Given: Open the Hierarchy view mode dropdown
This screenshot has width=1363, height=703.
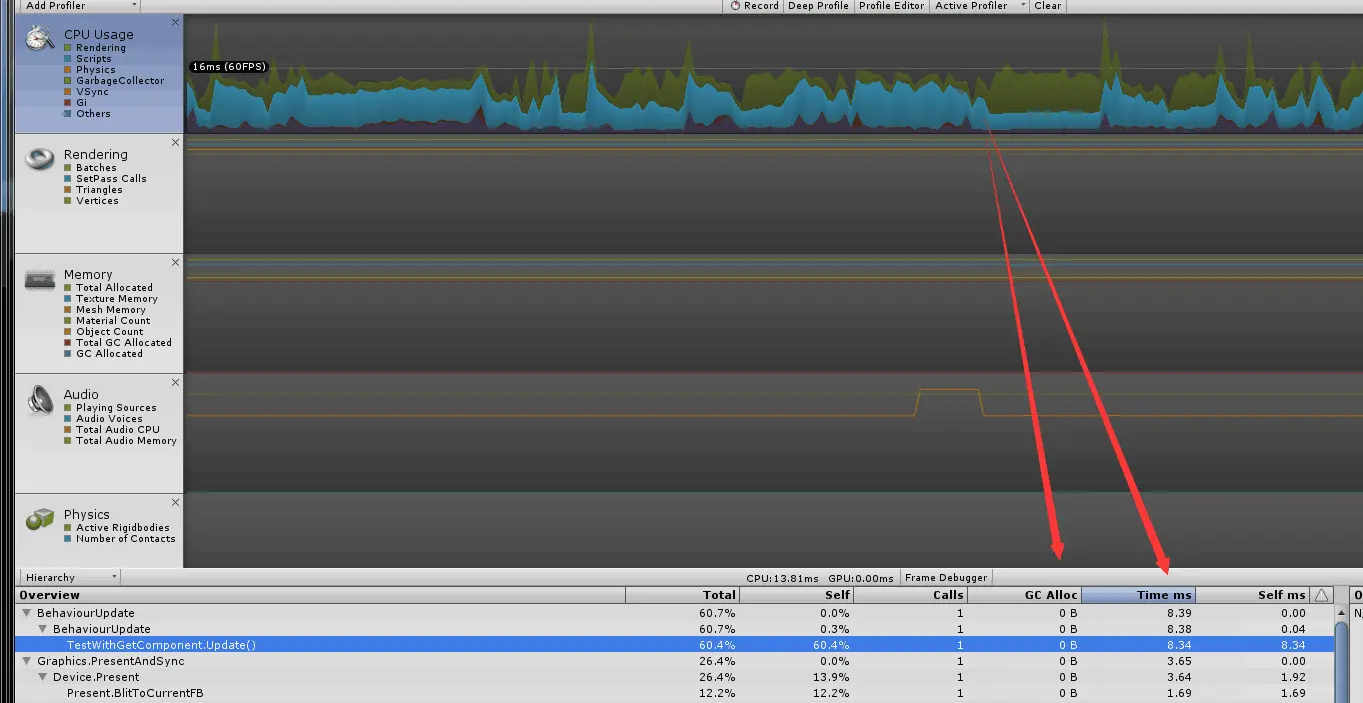Looking at the screenshot, I should click(69, 577).
